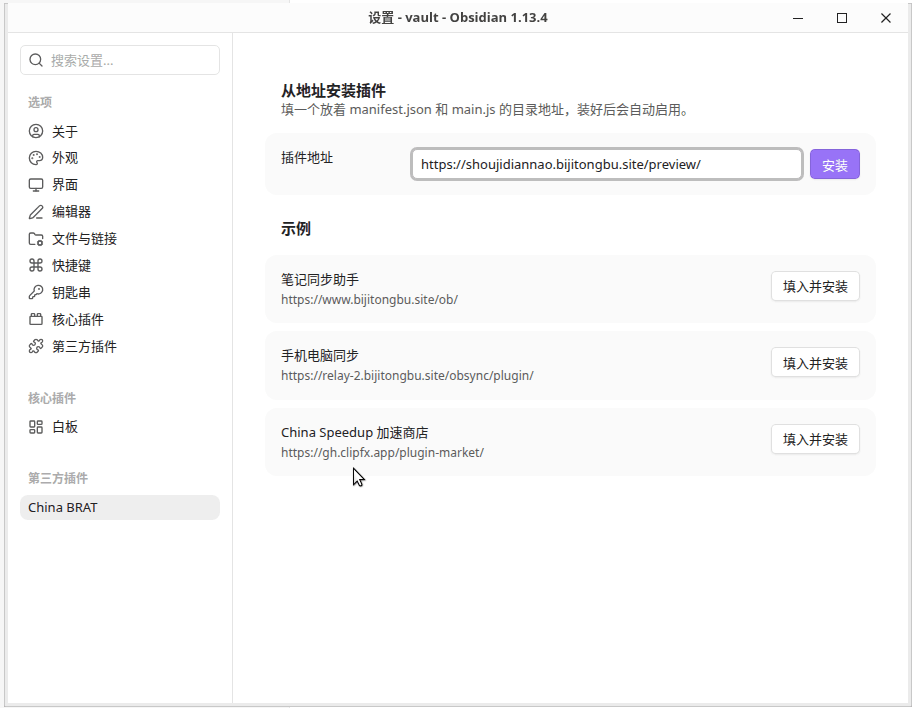Click 填入并安装 for 手机电脑同步
Image resolution: width=912 pixels, height=708 pixels.
tap(815, 363)
